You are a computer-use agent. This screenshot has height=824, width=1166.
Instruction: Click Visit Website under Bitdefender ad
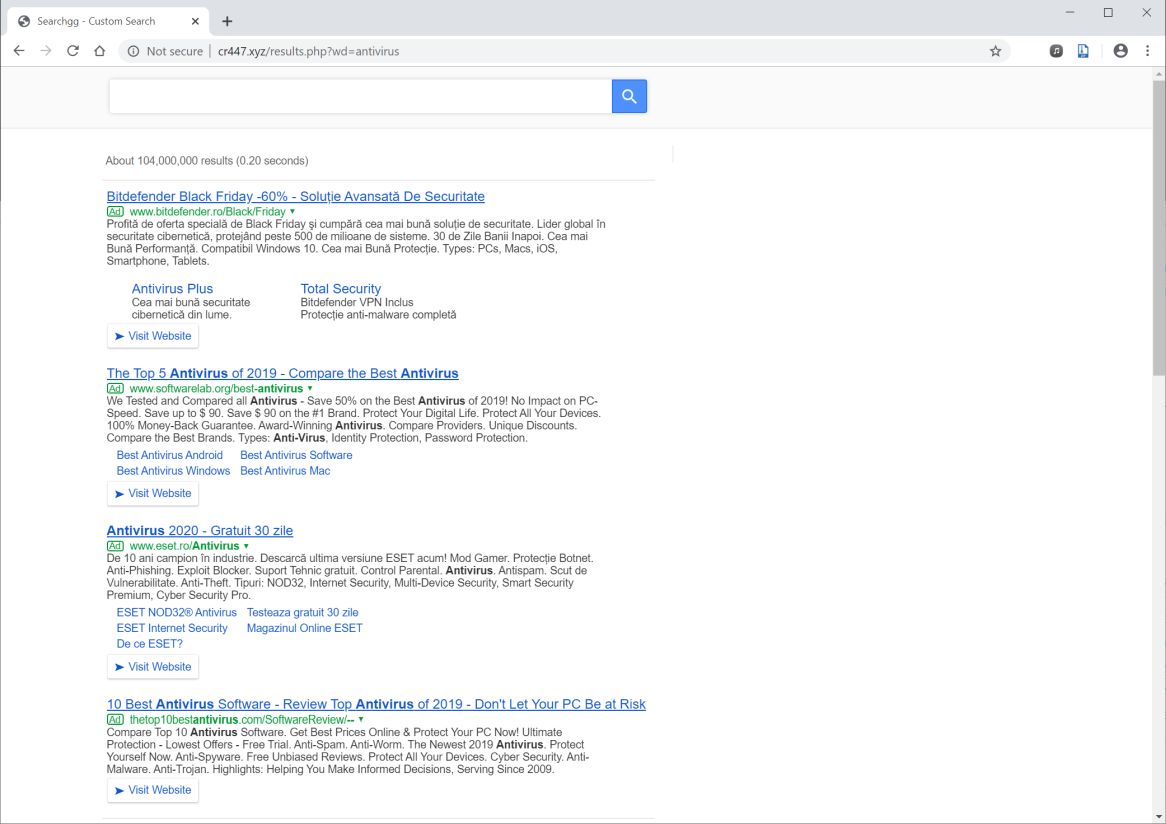click(152, 336)
